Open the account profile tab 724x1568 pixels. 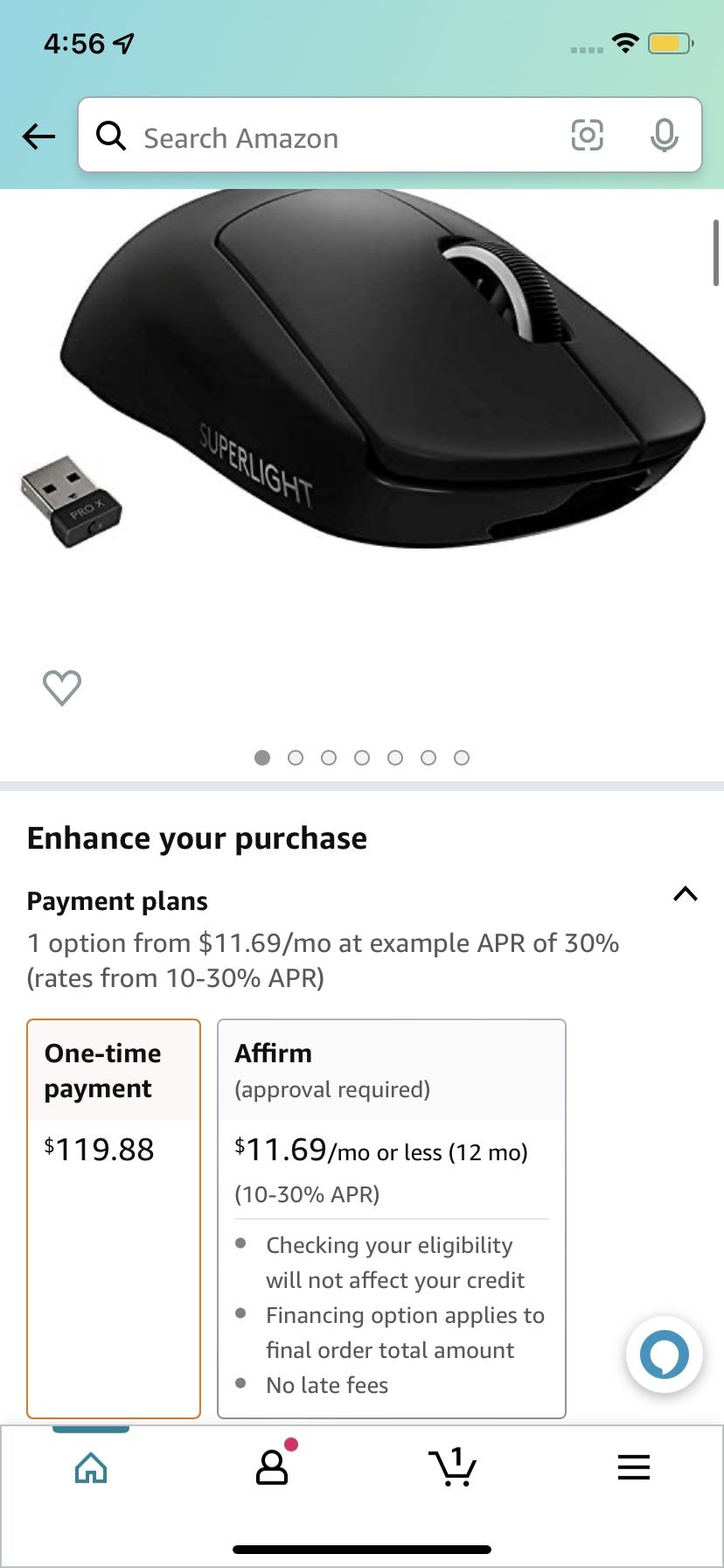[x=272, y=1467]
